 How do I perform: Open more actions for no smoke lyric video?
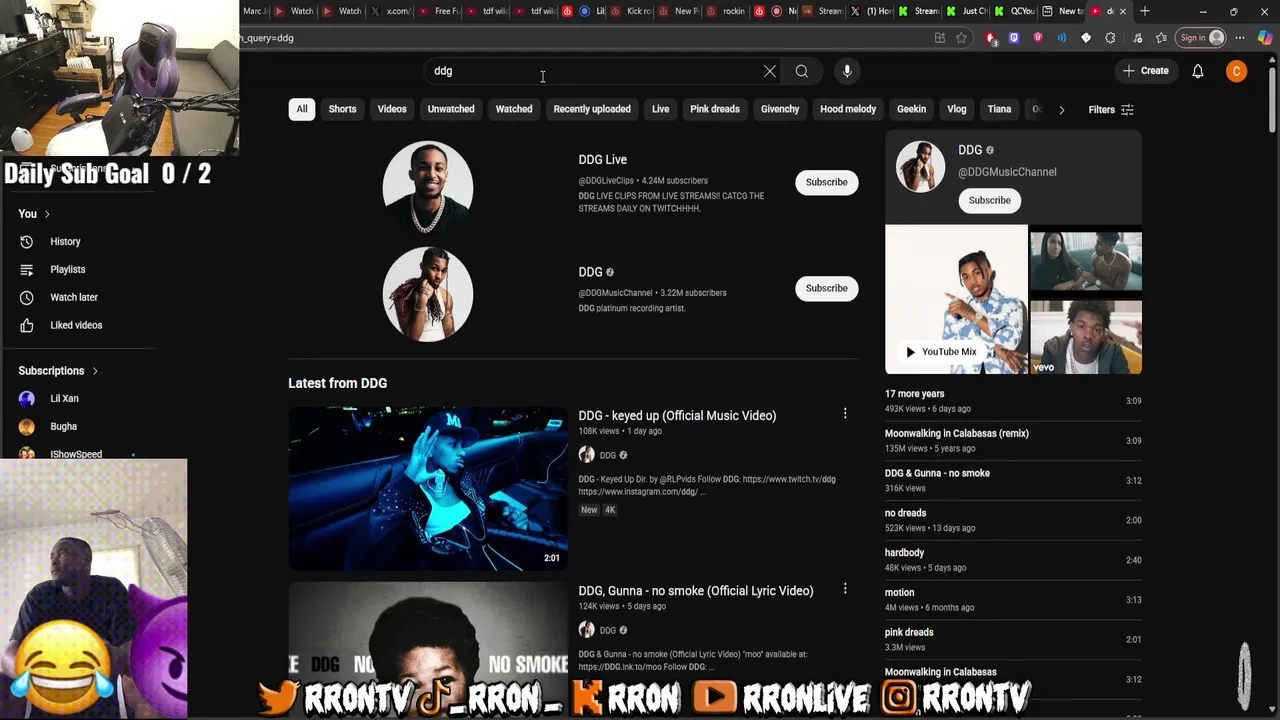pyautogui.click(x=845, y=589)
